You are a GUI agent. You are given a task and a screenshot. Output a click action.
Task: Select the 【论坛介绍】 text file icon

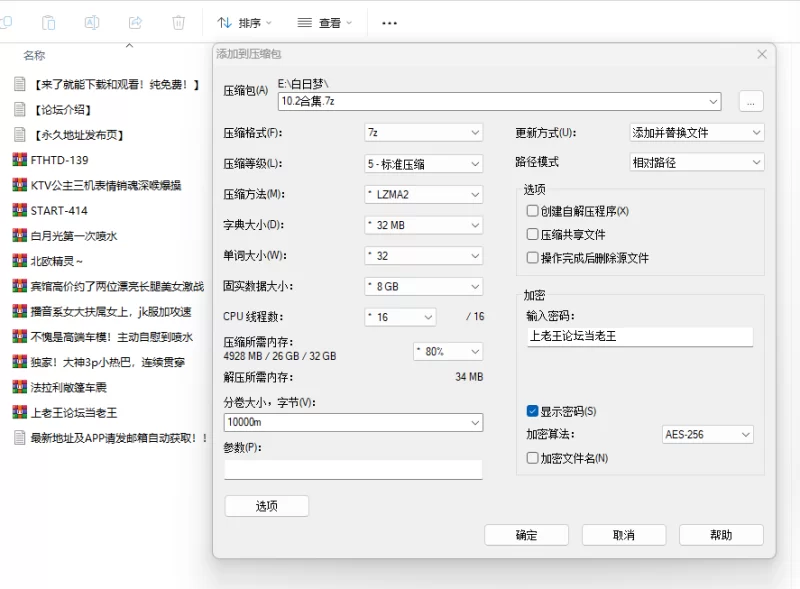click(19, 110)
